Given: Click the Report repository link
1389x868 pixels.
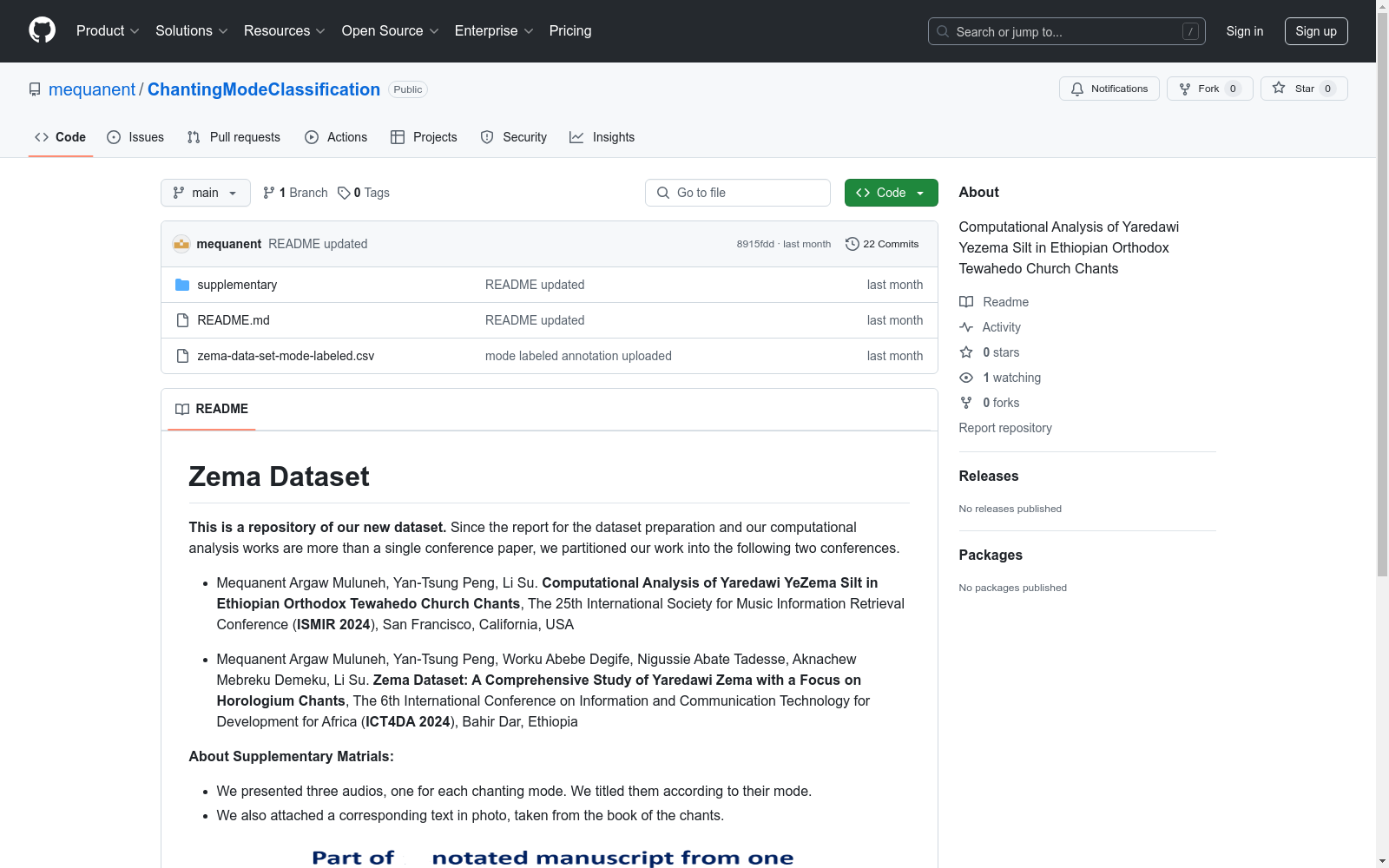Looking at the screenshot, I should pyautogui.click(x=1005, y=428).
